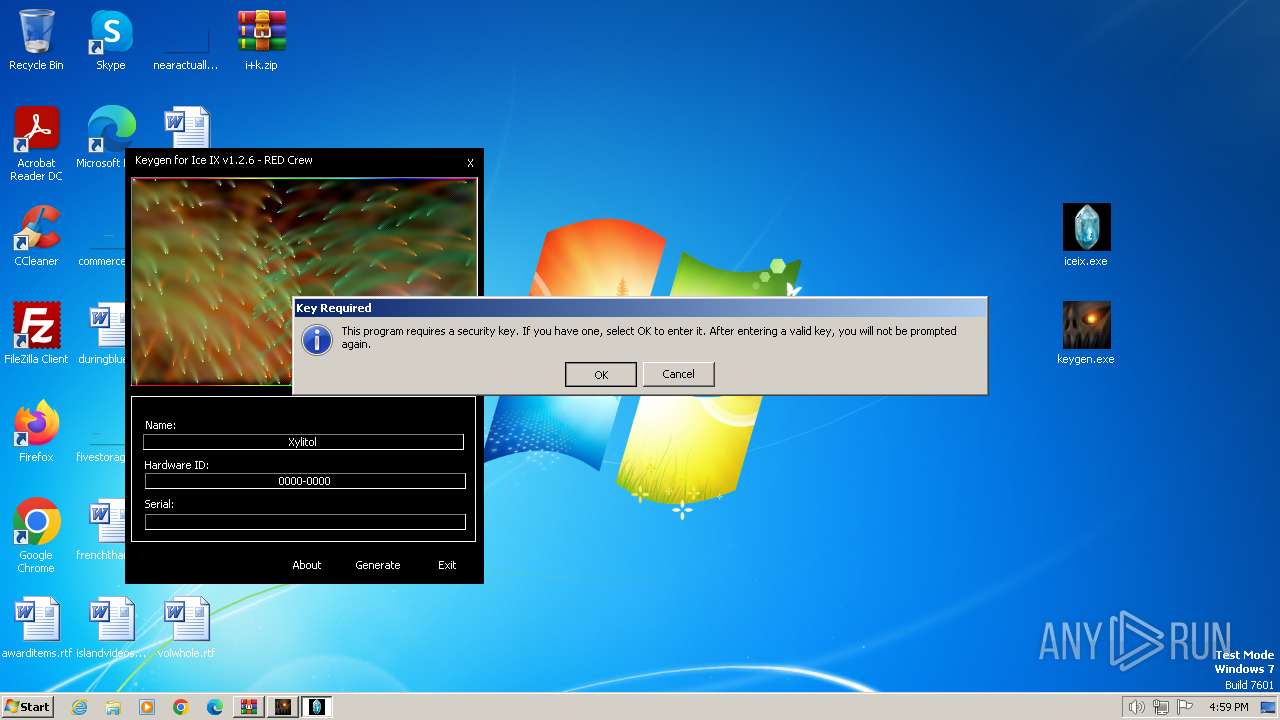Click Exit in the keygen window
This screenshot has height=720, width=1280.
click(447, 565)
